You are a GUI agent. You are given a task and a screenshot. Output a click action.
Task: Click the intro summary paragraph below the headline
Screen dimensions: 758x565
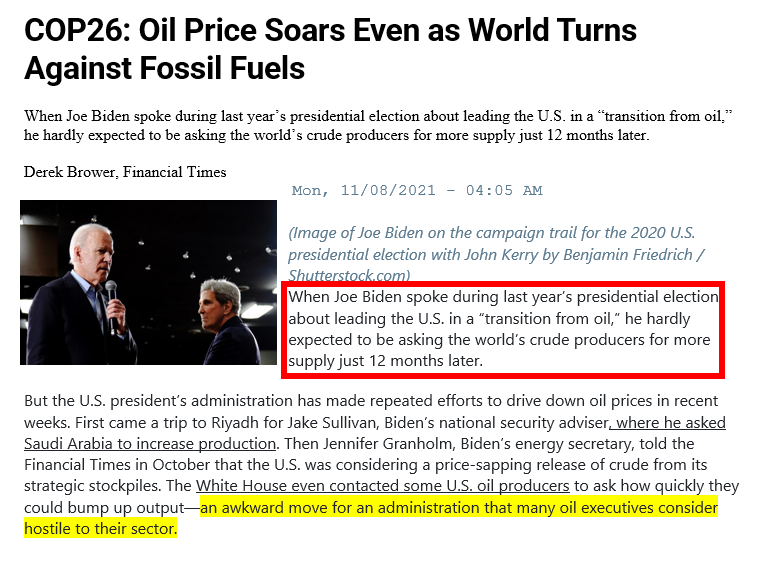pyautogui.click(x=378, y=125)
